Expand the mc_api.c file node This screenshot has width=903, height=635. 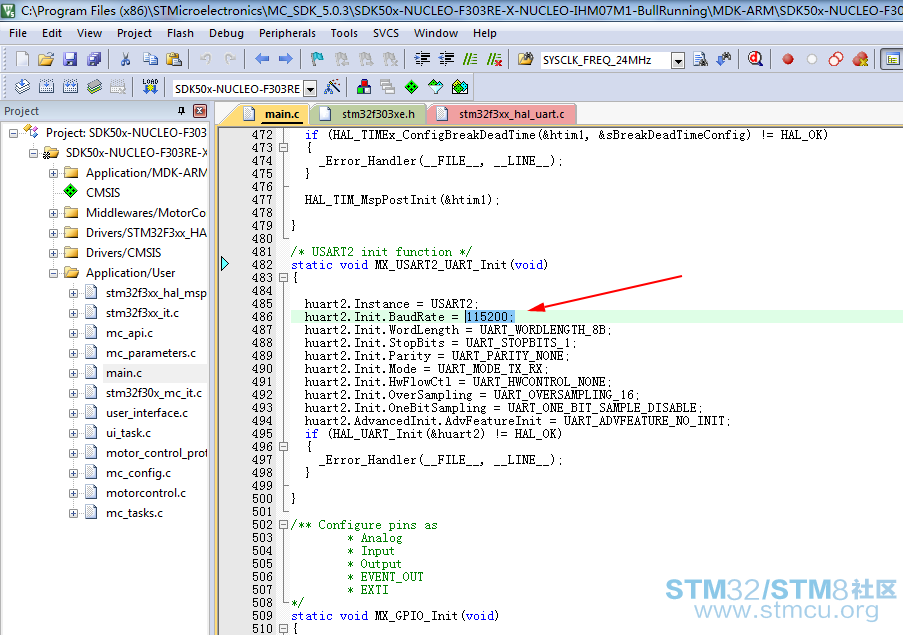coord(73,333)
